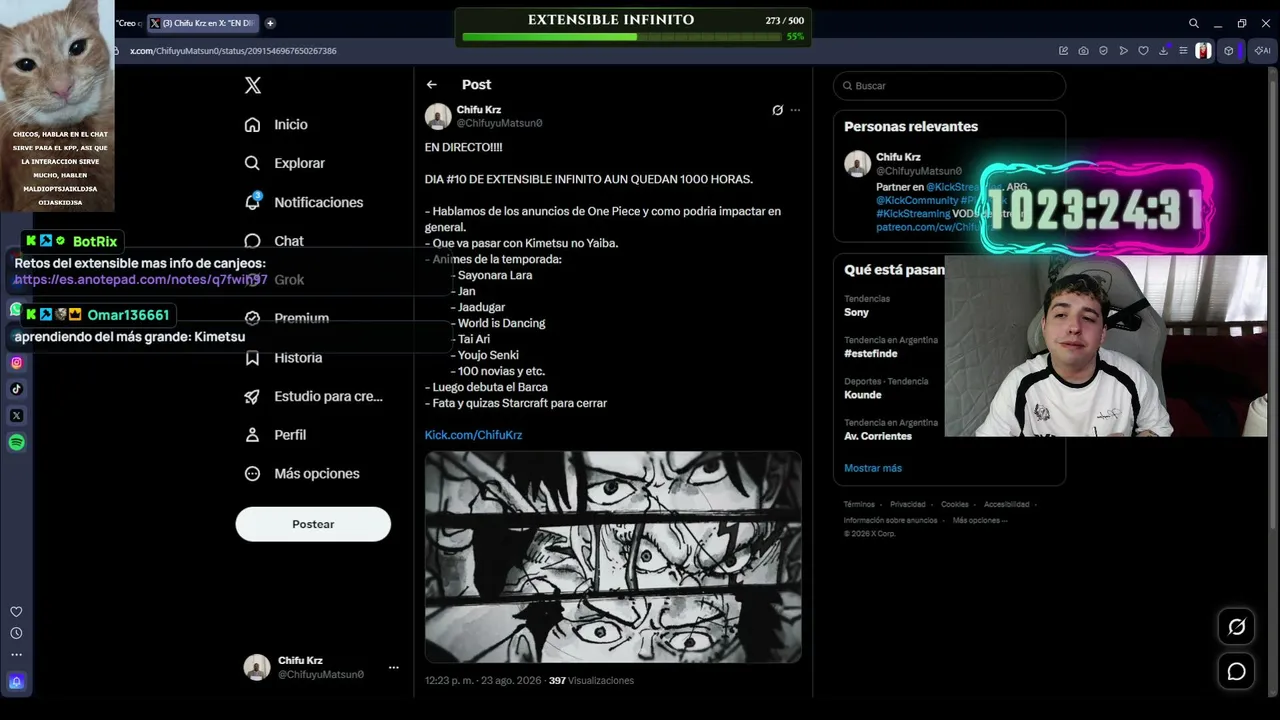This screenshot has height=720, width=1280.
Task: Open the floating Grok button
Action: coord(1237,627)
